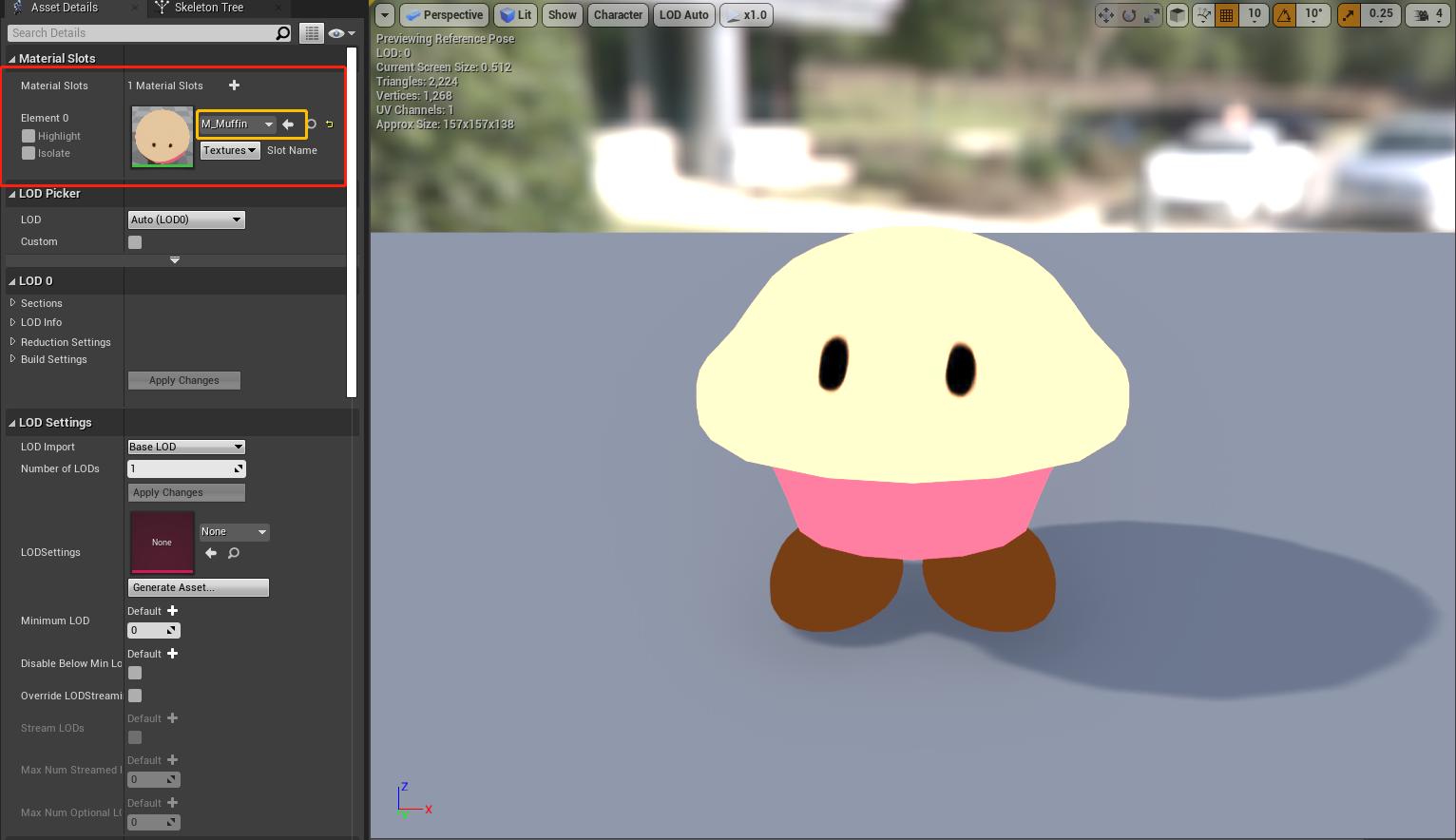The height and width of the screenshot is (840, 1456).
Task: Close the Skeleton Tree tab
Action: 278,8
